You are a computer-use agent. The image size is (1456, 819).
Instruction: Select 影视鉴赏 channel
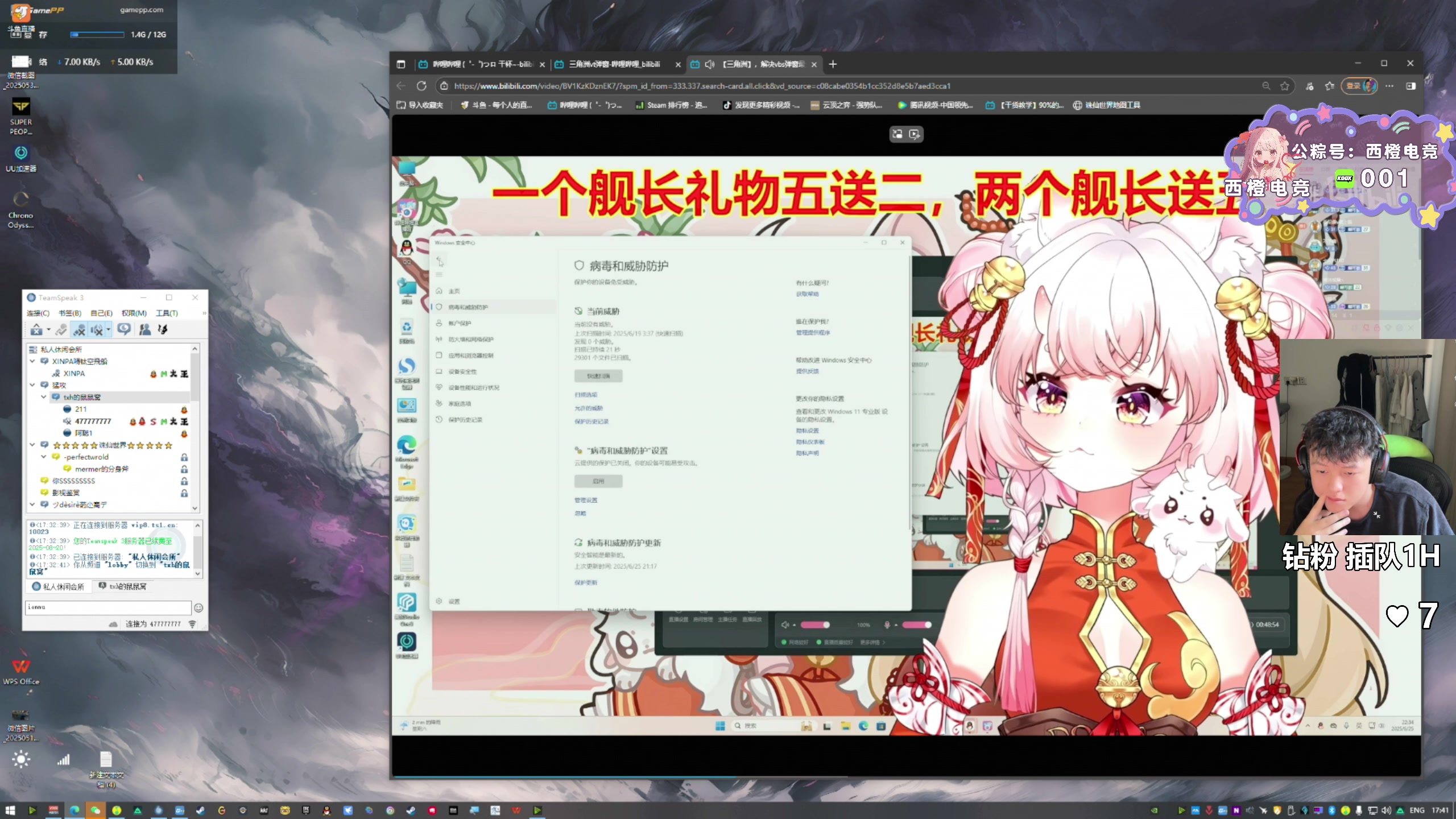click(x=66, y=493)
